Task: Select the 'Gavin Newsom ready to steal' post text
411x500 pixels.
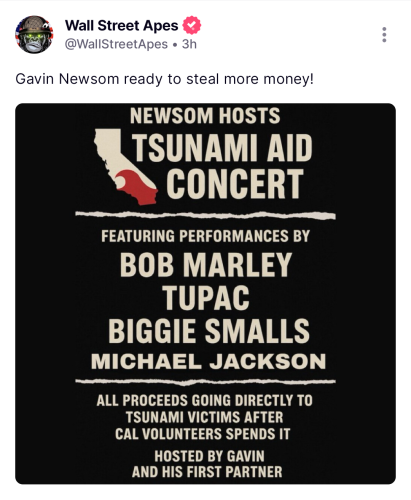Action: (x=164, y=79)
